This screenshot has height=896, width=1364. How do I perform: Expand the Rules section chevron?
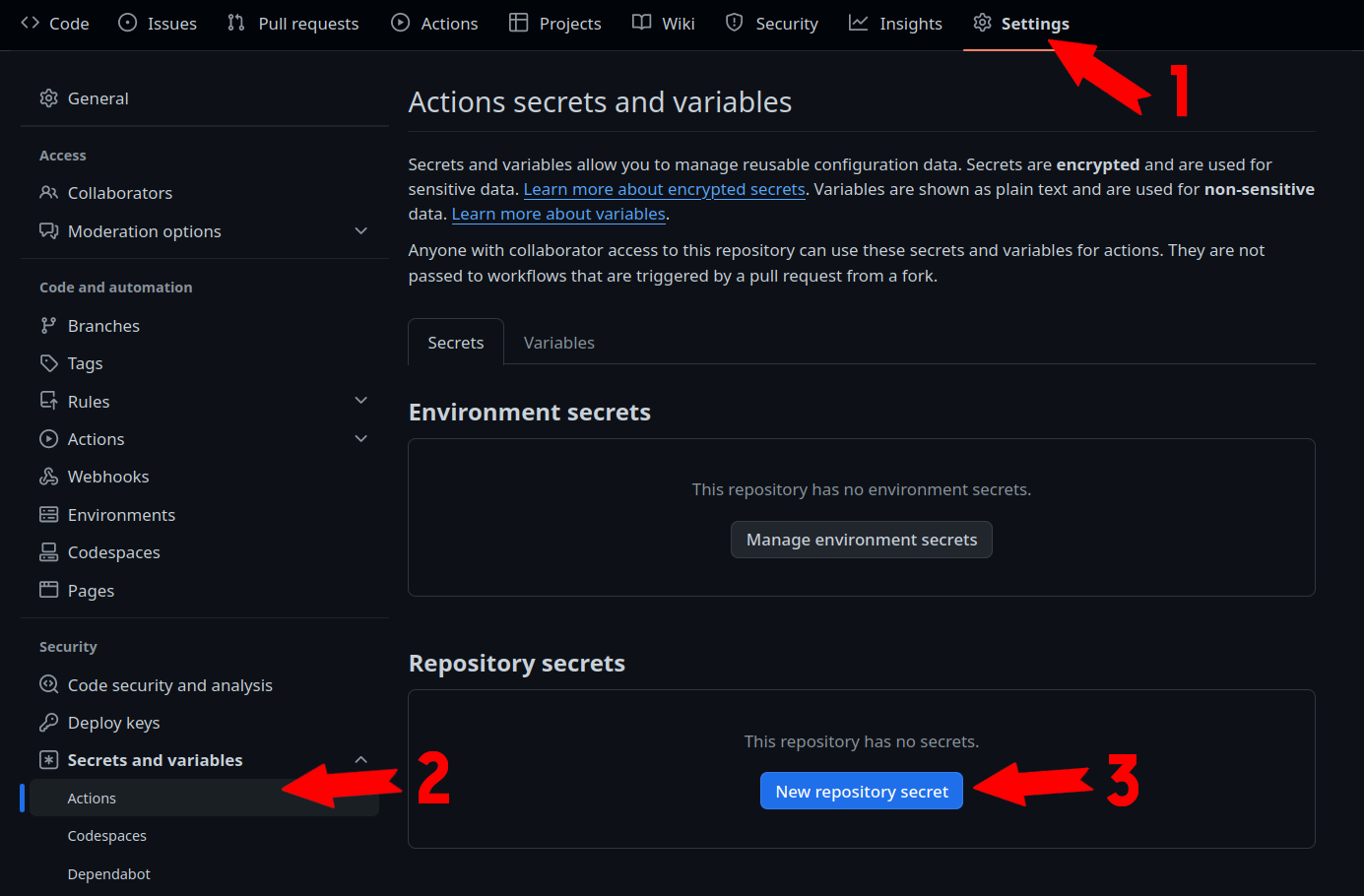[360, 401]
